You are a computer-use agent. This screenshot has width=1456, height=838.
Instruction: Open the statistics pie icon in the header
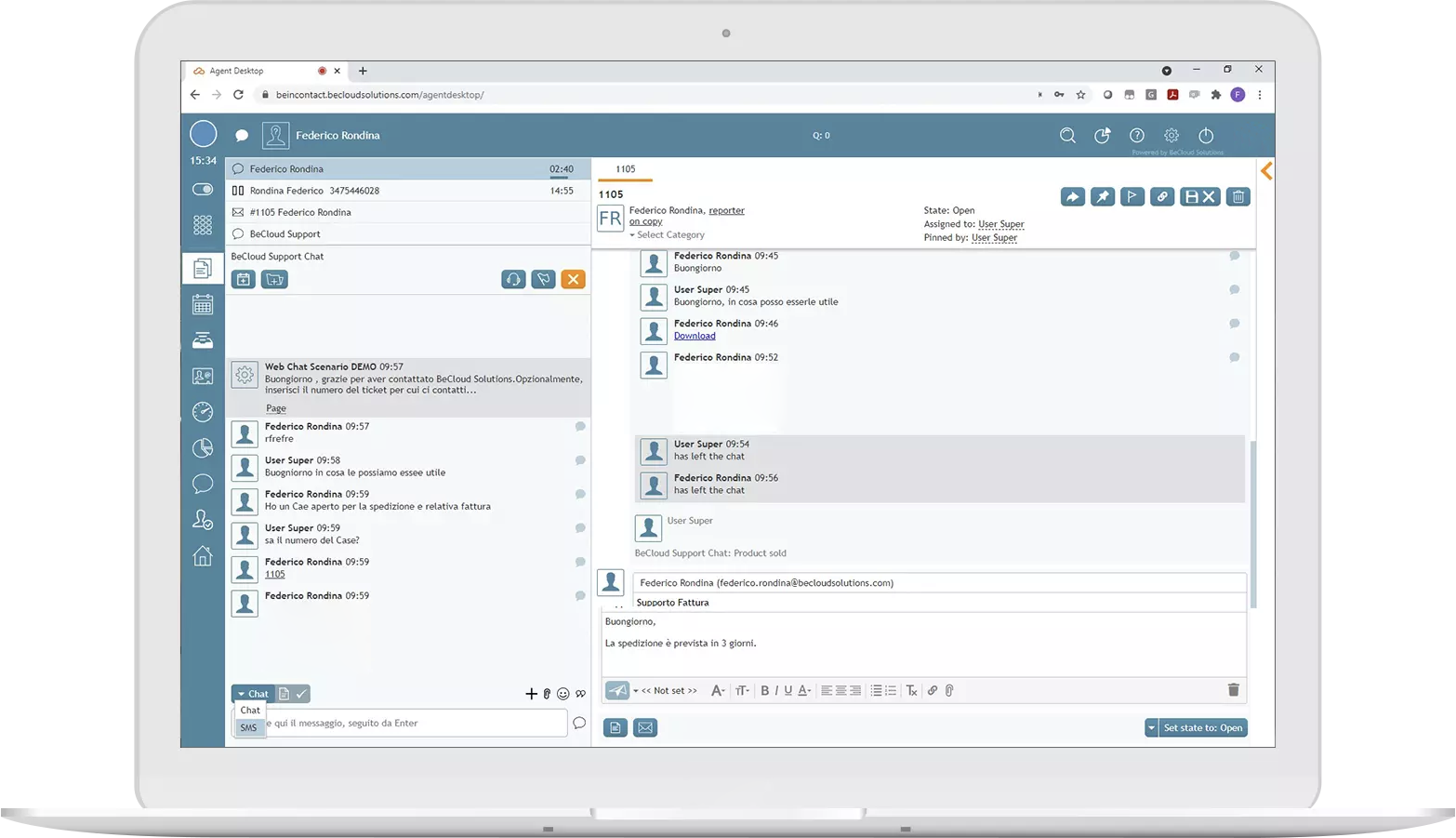(x=1102, y=136)
